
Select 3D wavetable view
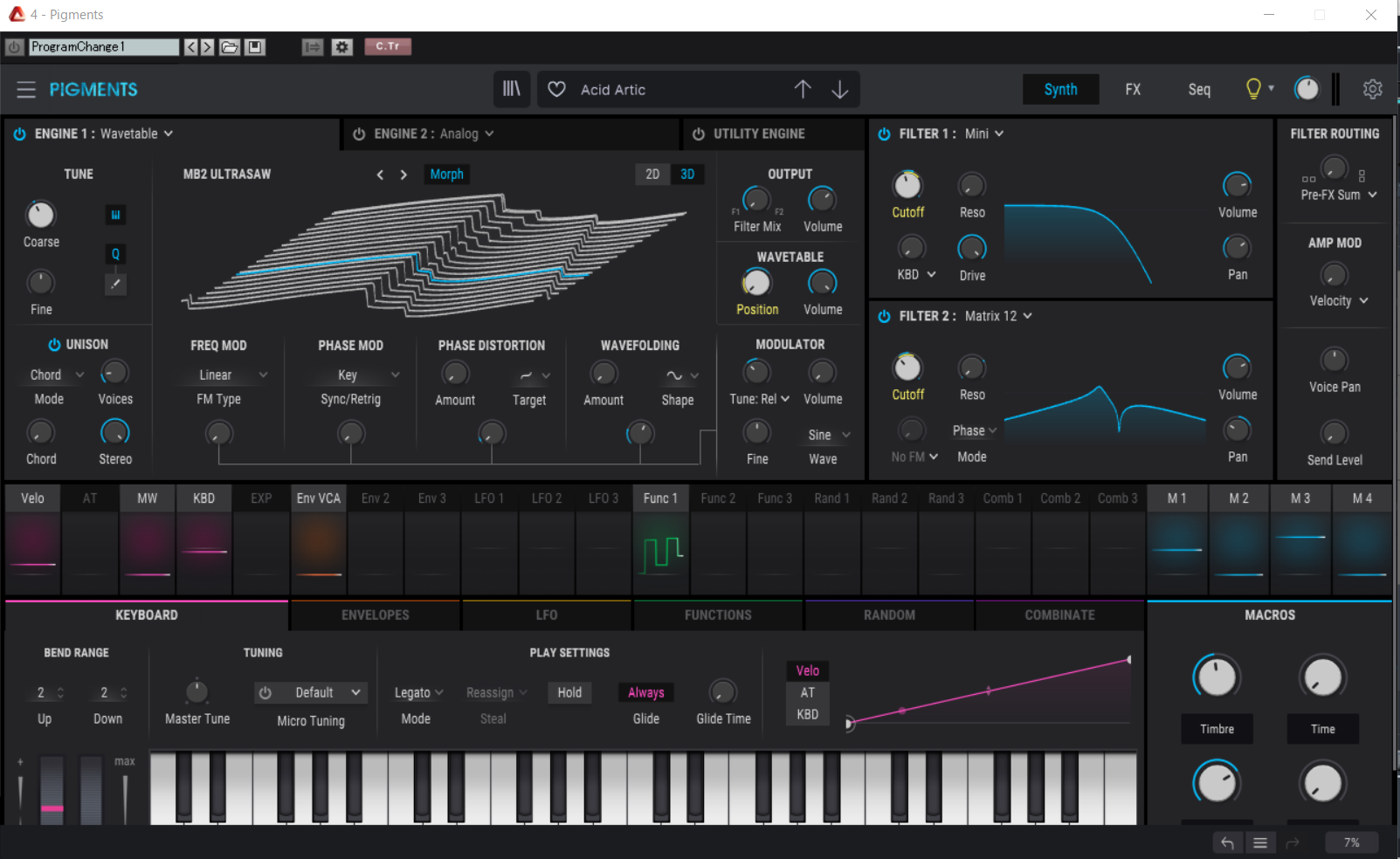point(687,175)
